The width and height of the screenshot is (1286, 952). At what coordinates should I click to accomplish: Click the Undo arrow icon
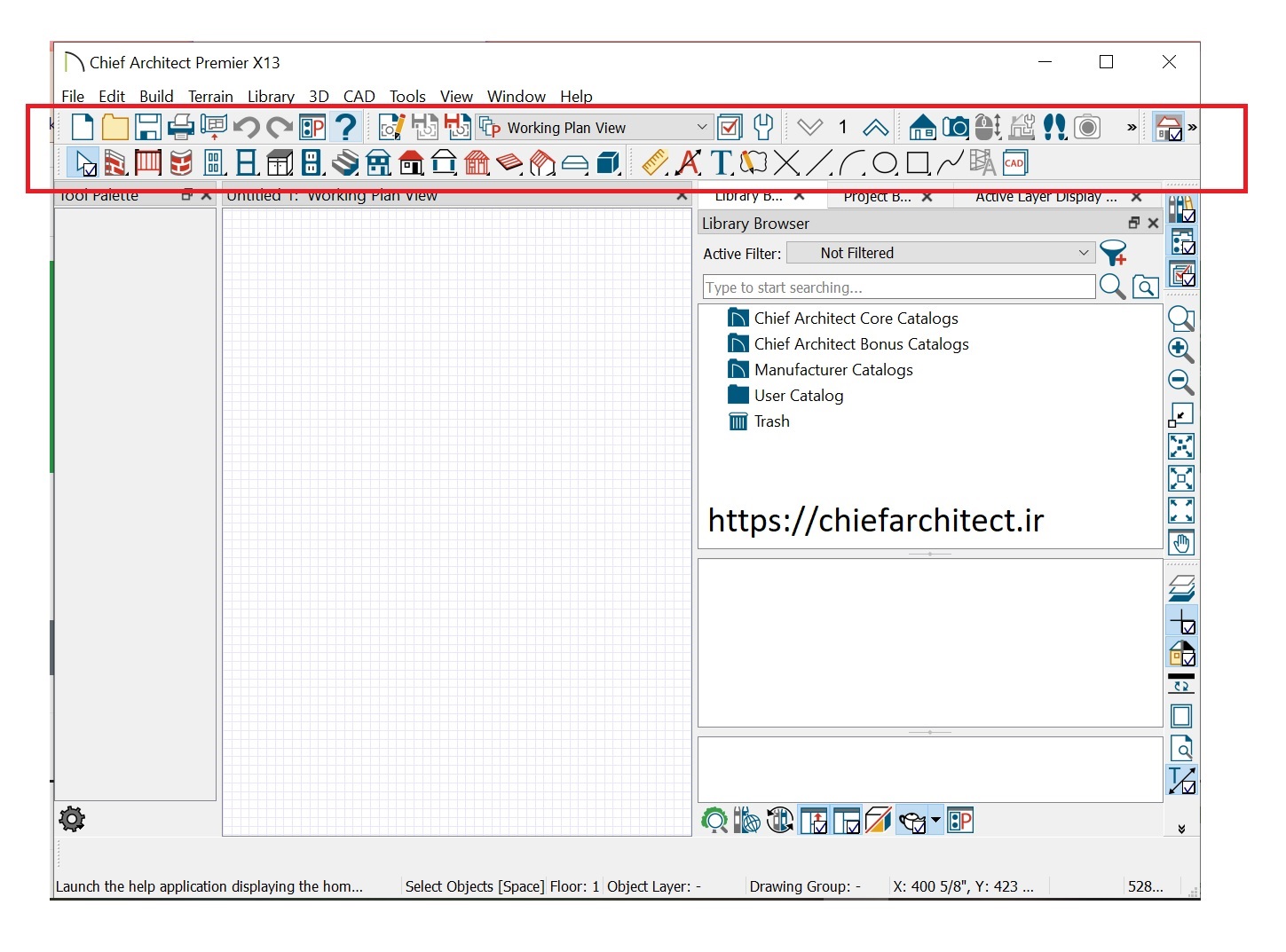click(247, 128)
